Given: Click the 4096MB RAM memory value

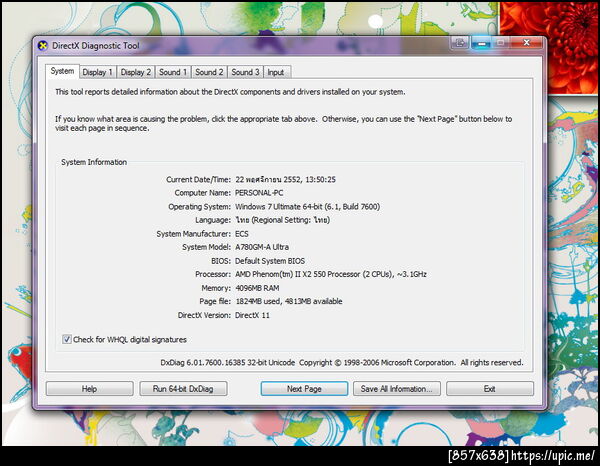Looking at the screenshot, I should tap(257, 288).
